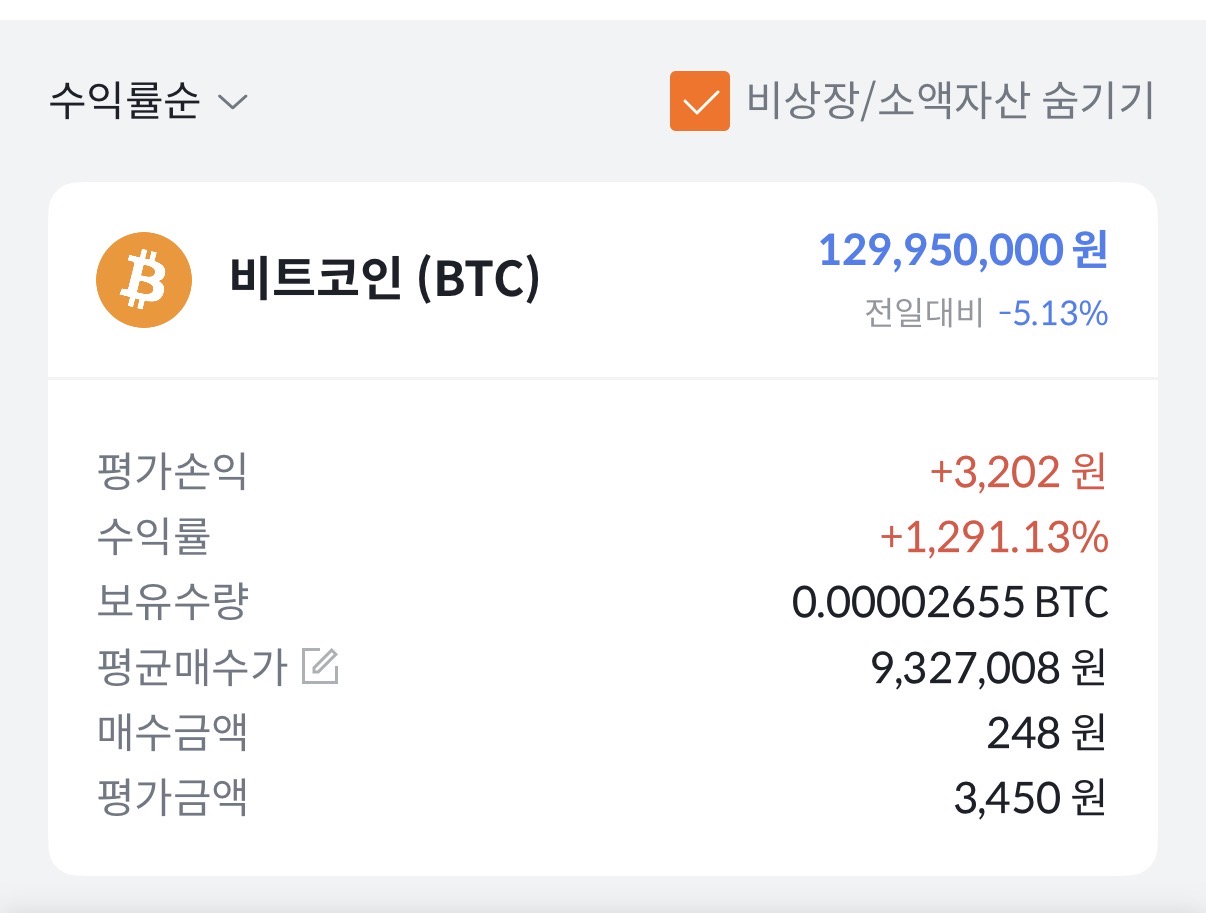
Task: Click the 0.00002655 BTC holding amount
Action: coord(950,602)
